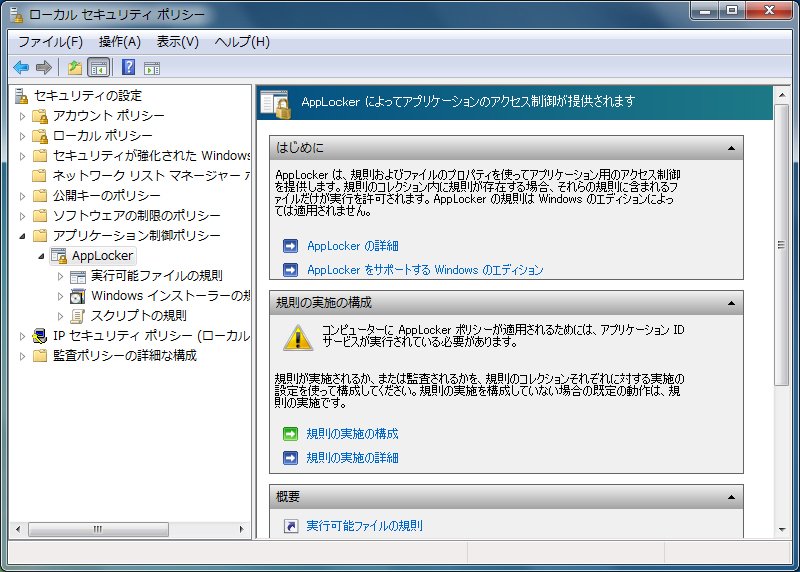
Task: Click the tree pane horizontal scrollbar thumb
Action: click(98, 529)
